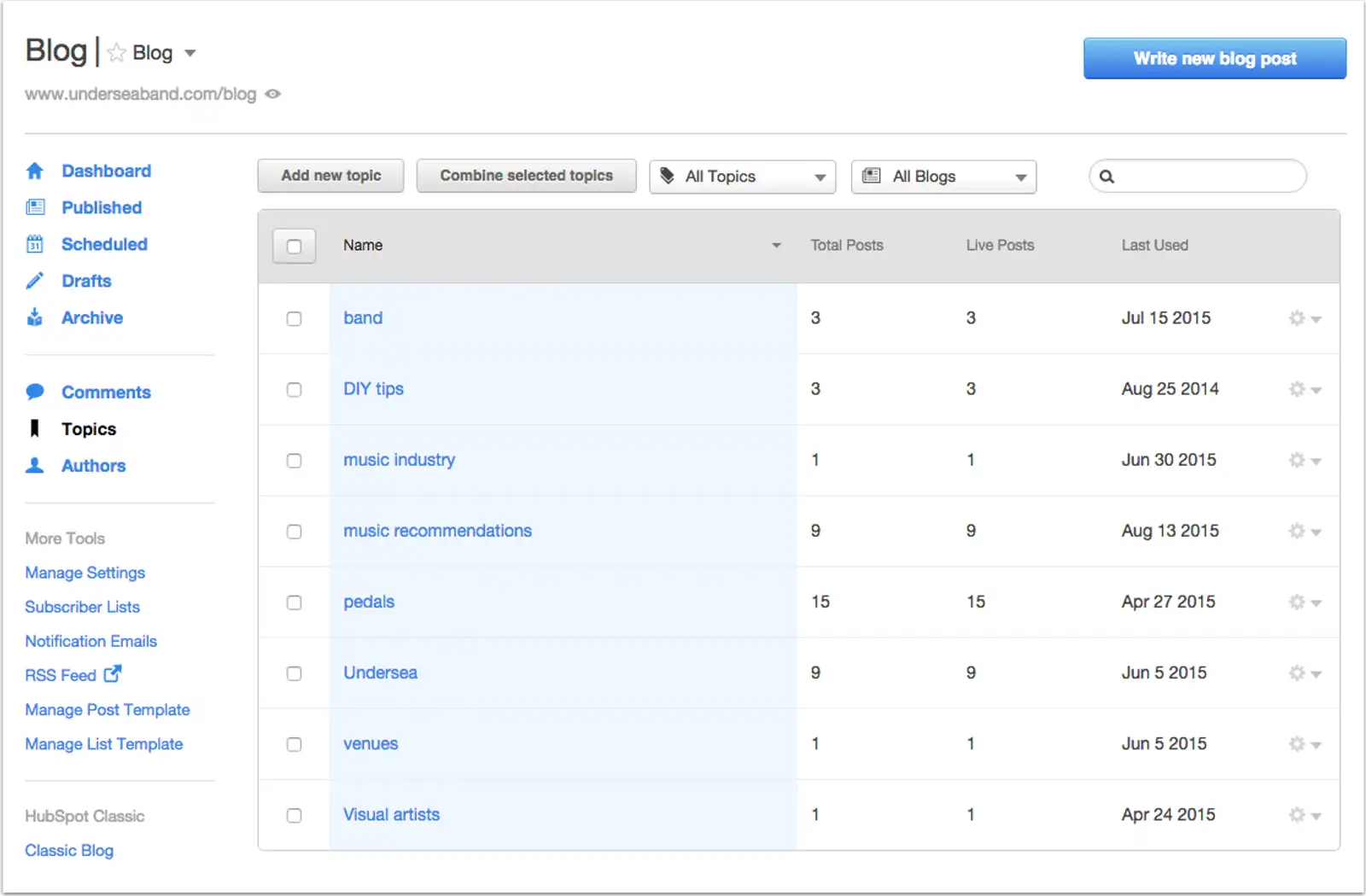Click the Comments speech bubble icon

click(x=35, y=392)
